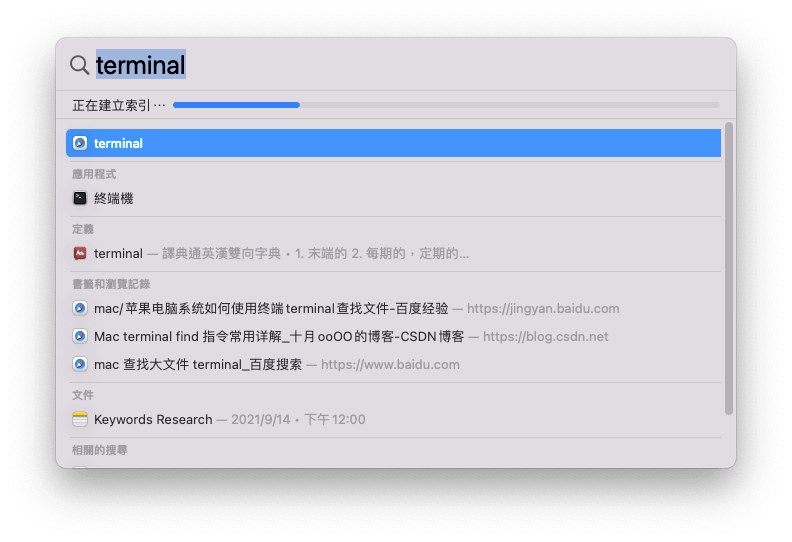This screenshot has width=792, height=542.
Task: Click the results list vertical scrollbar
Action: click(728, 268)
